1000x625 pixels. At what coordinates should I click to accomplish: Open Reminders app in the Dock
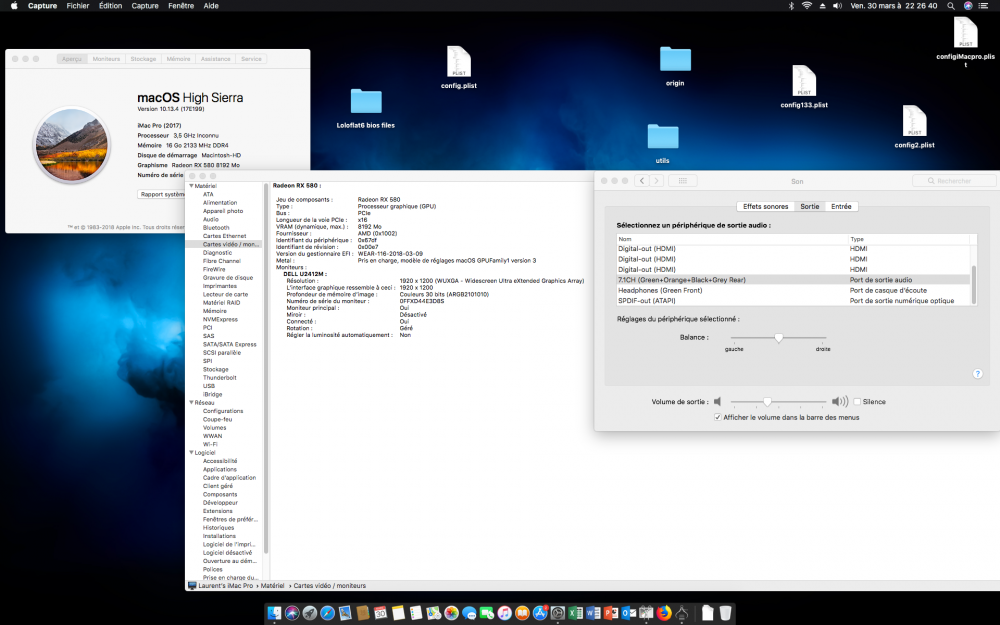pos(416,613)
